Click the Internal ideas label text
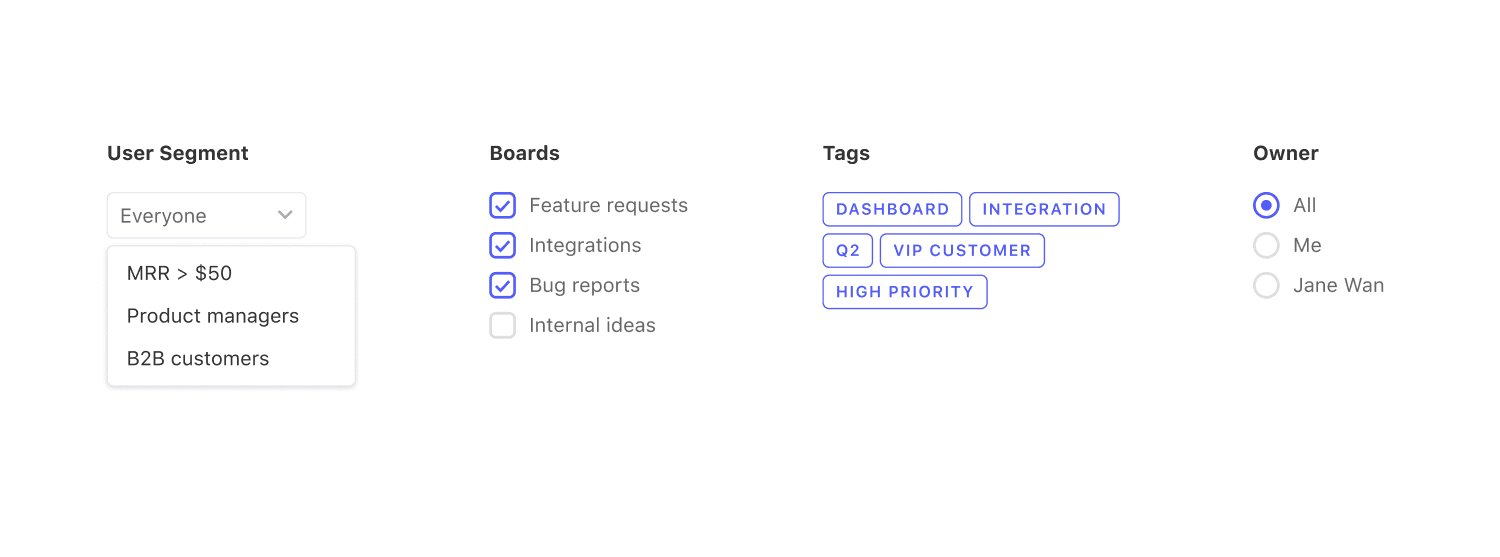The height and width of the screenshot is (557, 1500). coord(592,325)
